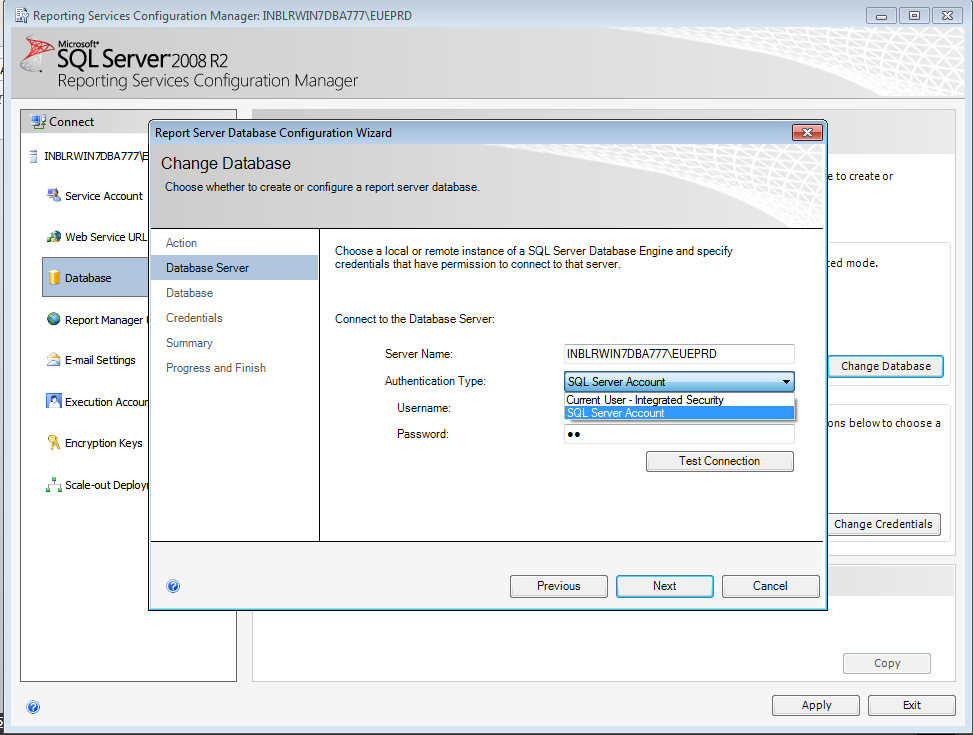Screen dimensions: 973x735
Task: Select the INBLRWIN7DBA777 server node icon
Action: point(33,156)
